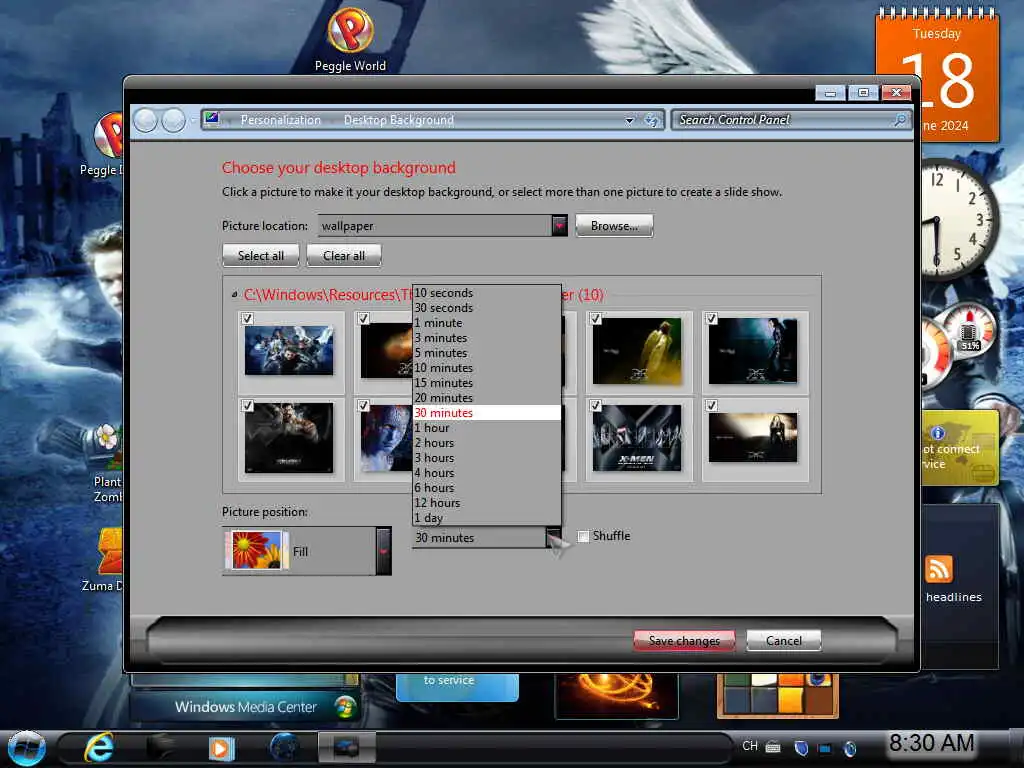The image size is (1024, 768).
Task: Open the address bar history dropdown arrow
Action: point(629,120)
